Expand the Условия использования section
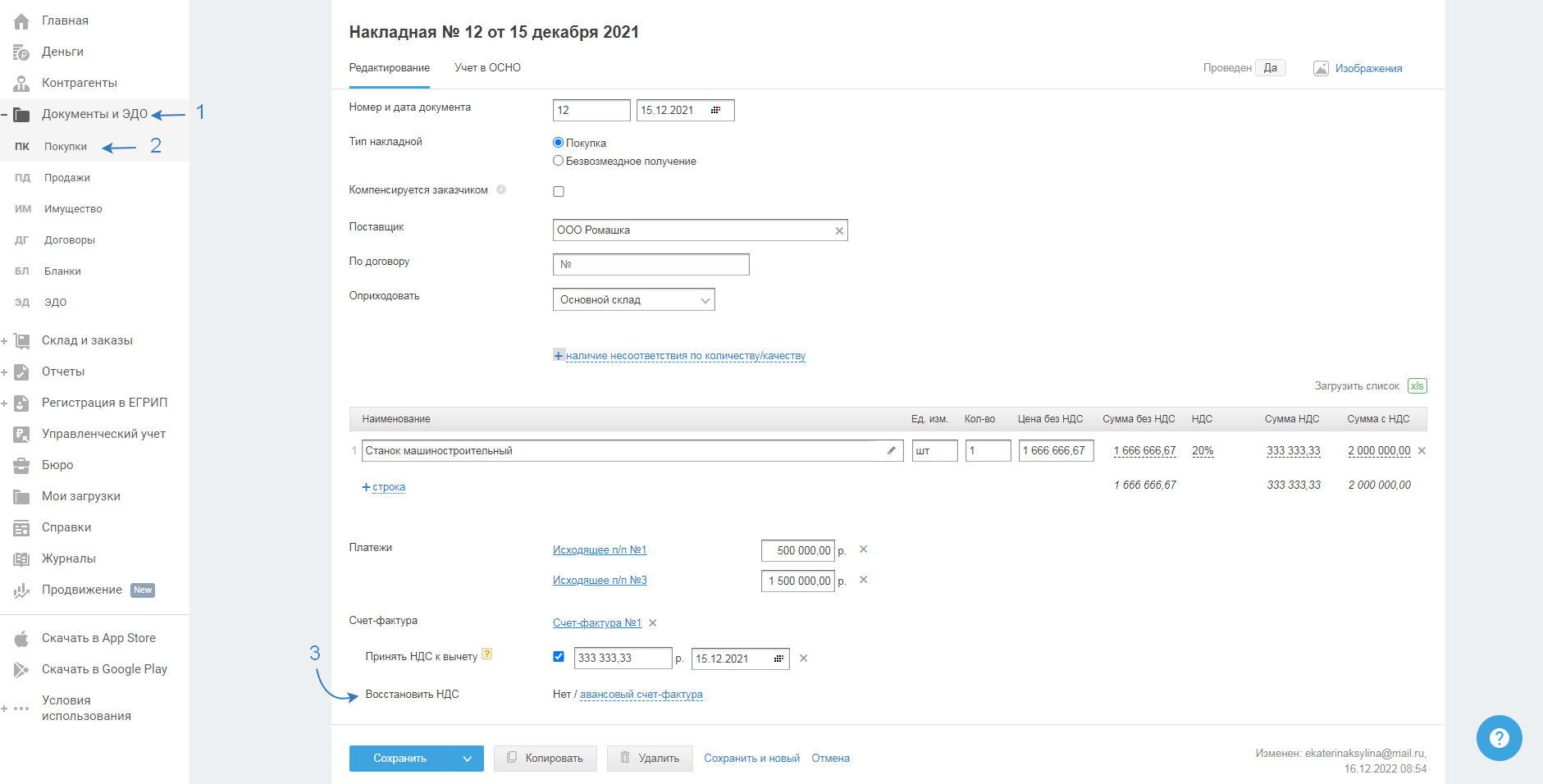The image size is (1543, 784). coord(4,709)
